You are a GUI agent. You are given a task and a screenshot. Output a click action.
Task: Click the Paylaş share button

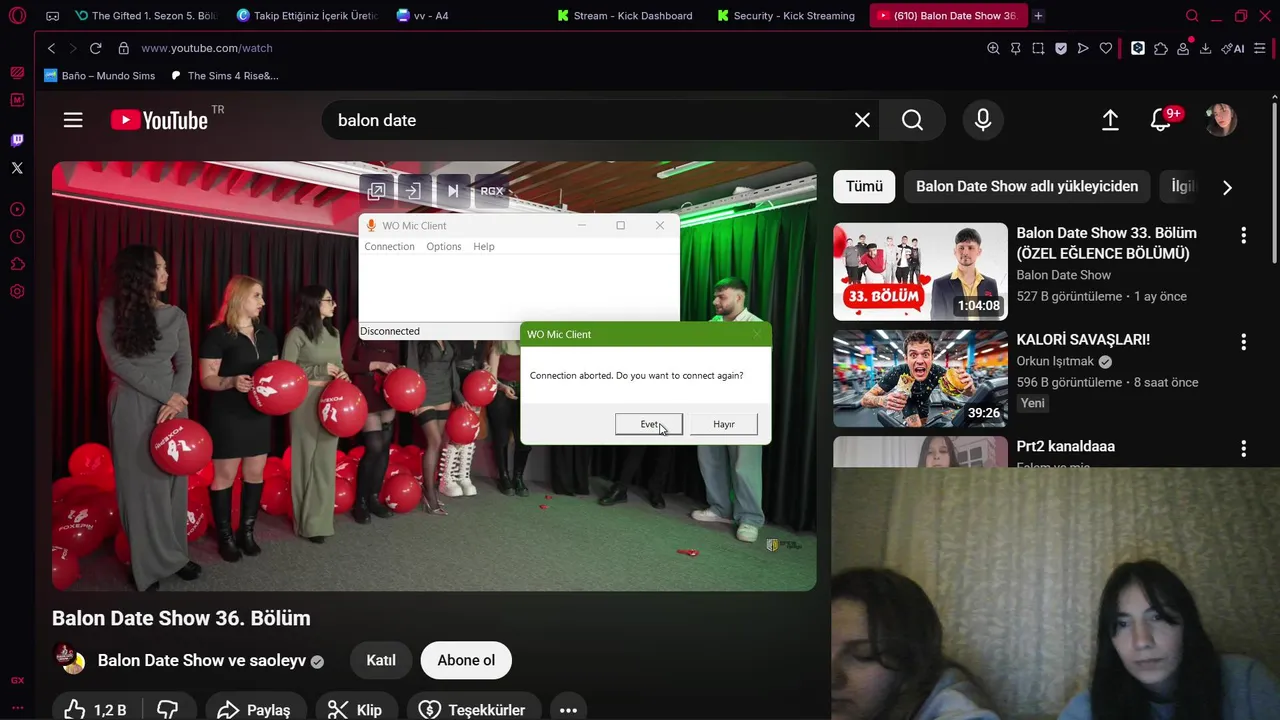(254, 710)
